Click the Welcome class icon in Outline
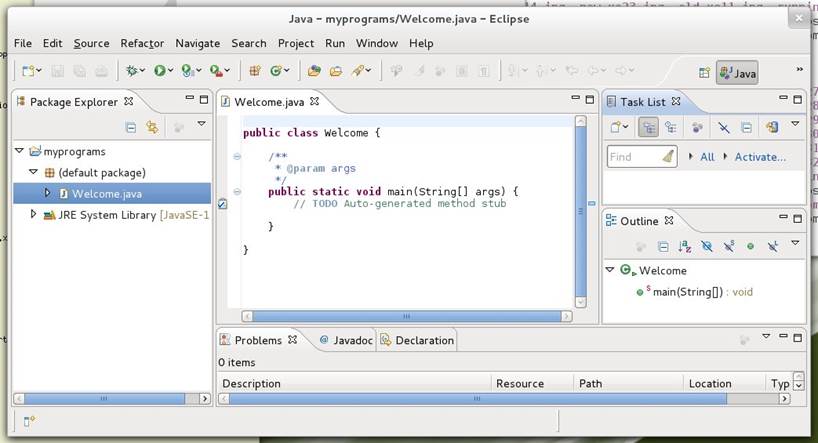The height and width of the screenshot is (443, 818). [628, 270]
